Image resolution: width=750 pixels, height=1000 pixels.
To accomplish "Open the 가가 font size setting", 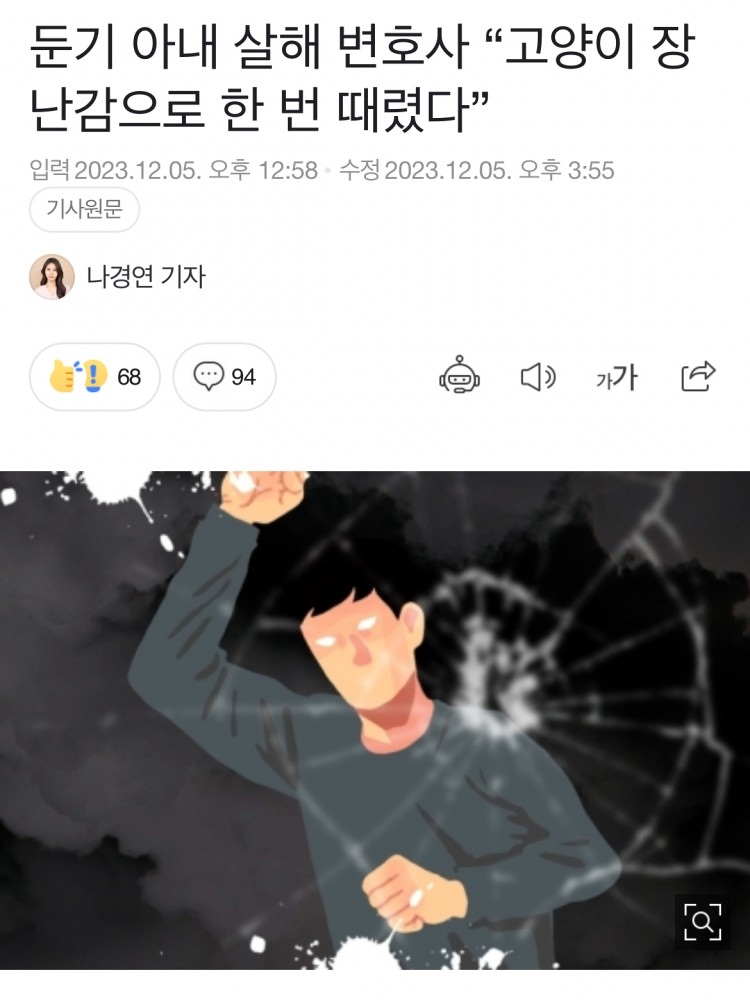I will click(x=617, y=377).
